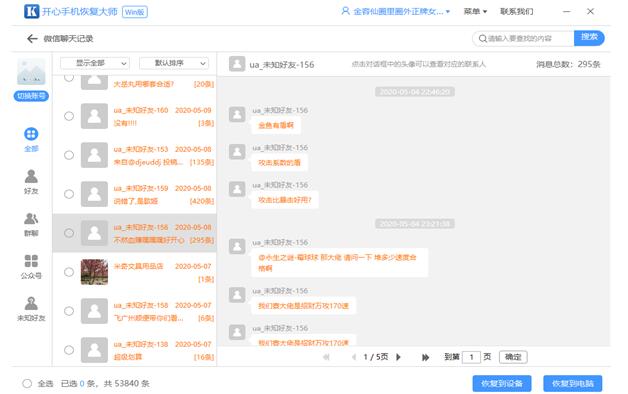Click 切换账号 switch account button
This screenshot has width=628, height=394.
coord(31,96)
